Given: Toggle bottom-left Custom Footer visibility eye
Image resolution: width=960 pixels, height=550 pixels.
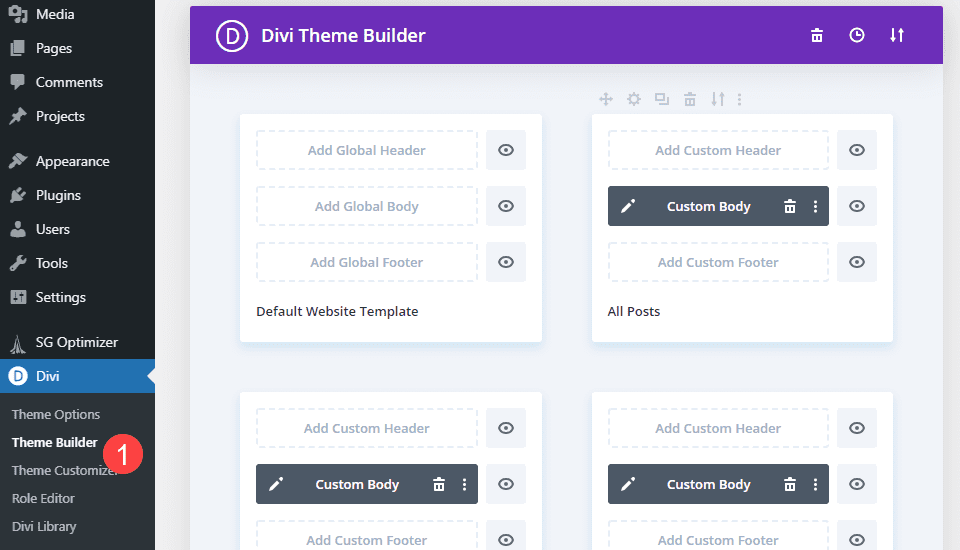Looking at the screenshot, I should coord(506,536).
